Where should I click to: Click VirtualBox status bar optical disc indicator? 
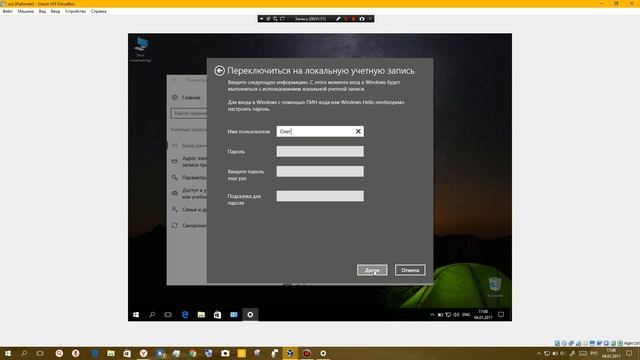[564, 343]
